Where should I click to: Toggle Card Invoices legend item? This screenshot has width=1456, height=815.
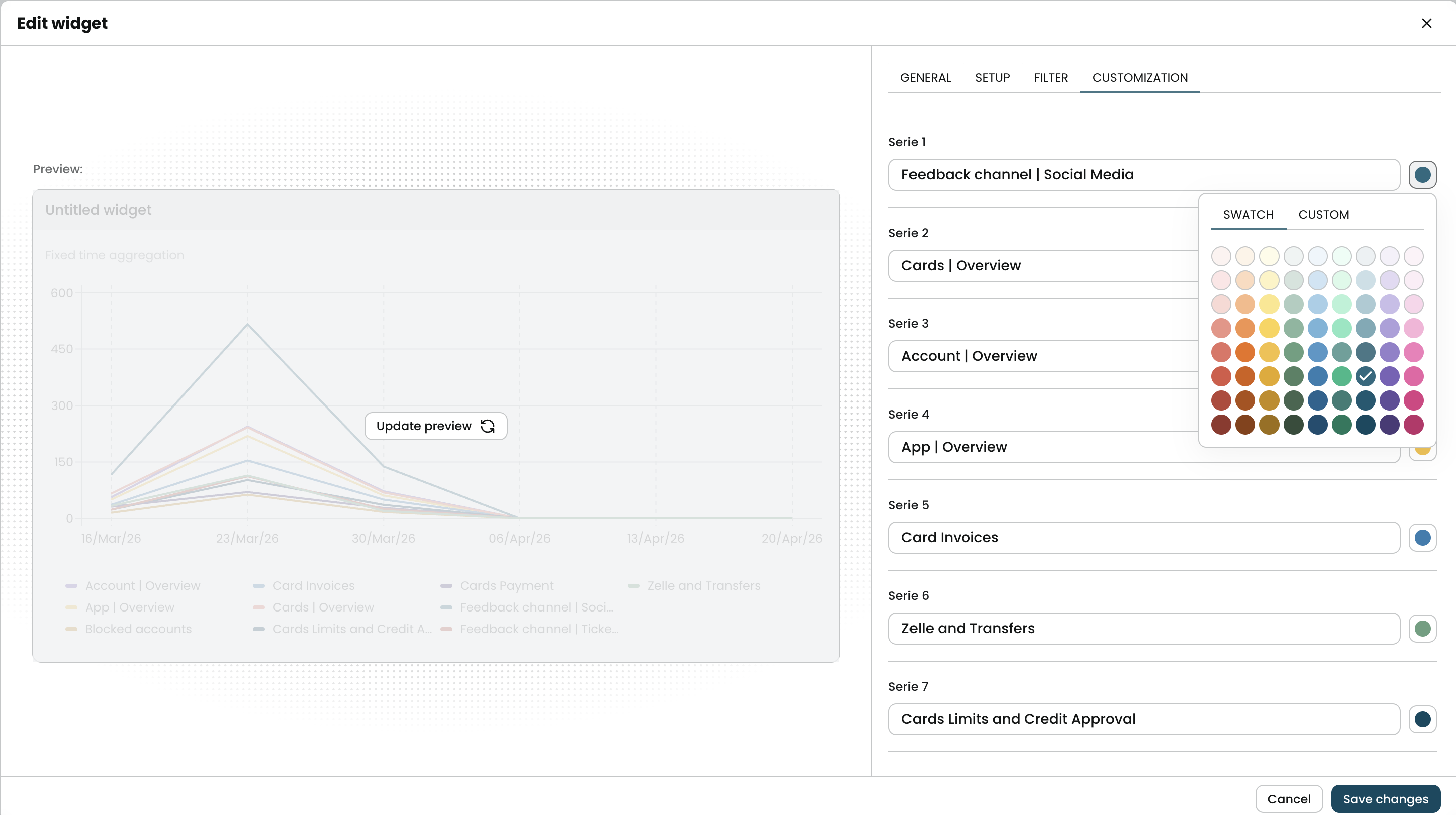click(304, 585)
